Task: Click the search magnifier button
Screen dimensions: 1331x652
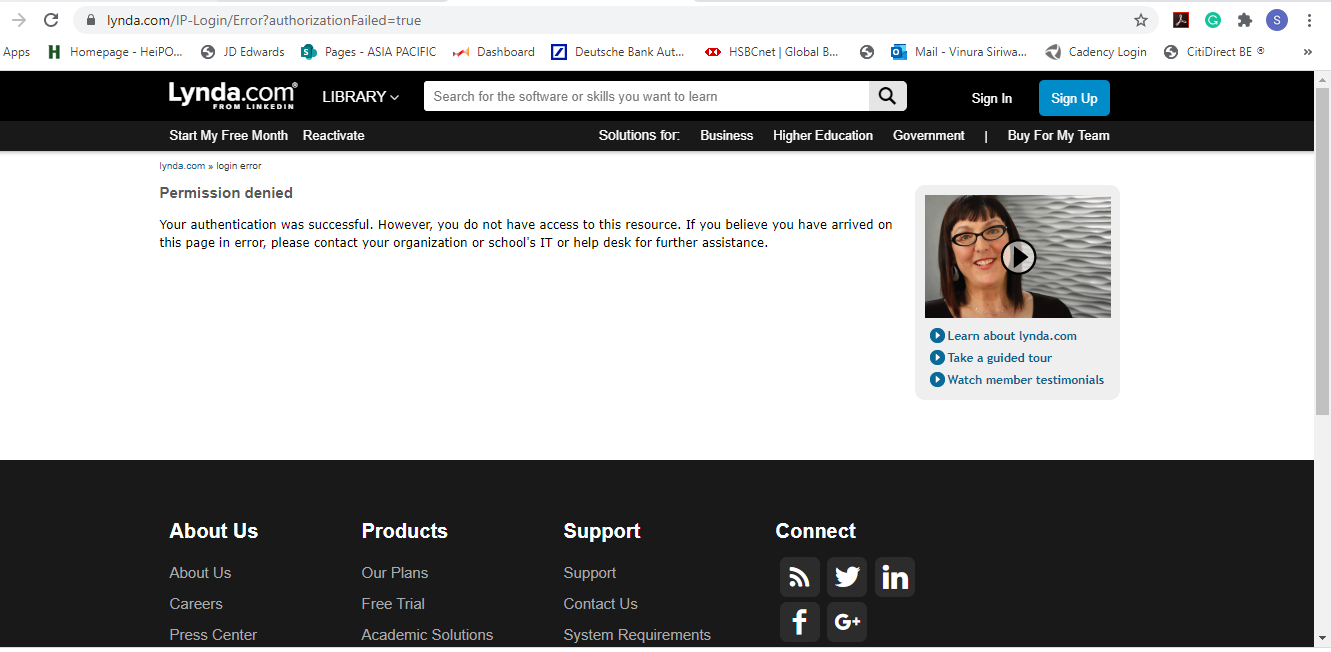Action: point(888,96)
